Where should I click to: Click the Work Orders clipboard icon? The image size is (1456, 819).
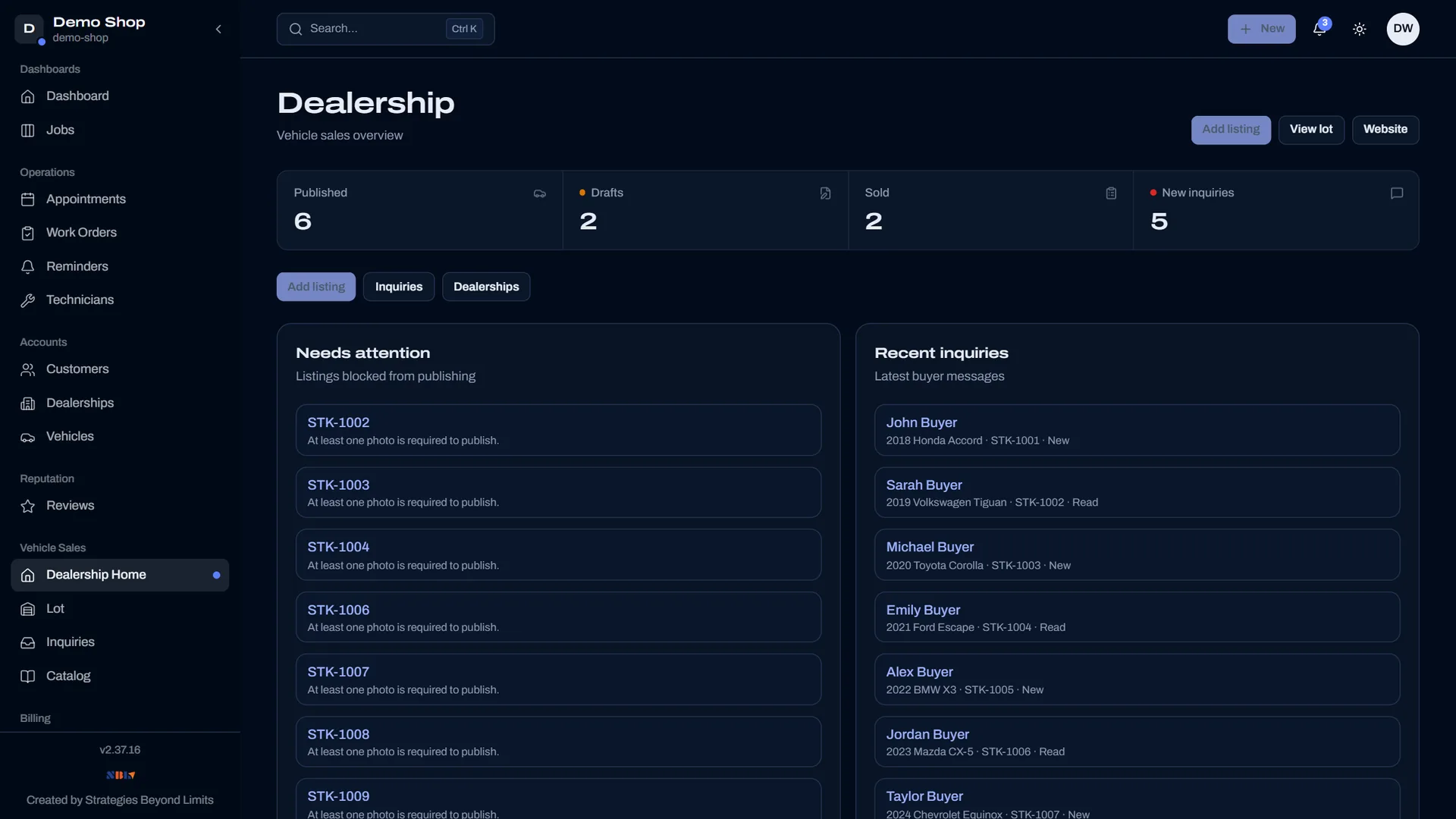[x=28, y=233]
